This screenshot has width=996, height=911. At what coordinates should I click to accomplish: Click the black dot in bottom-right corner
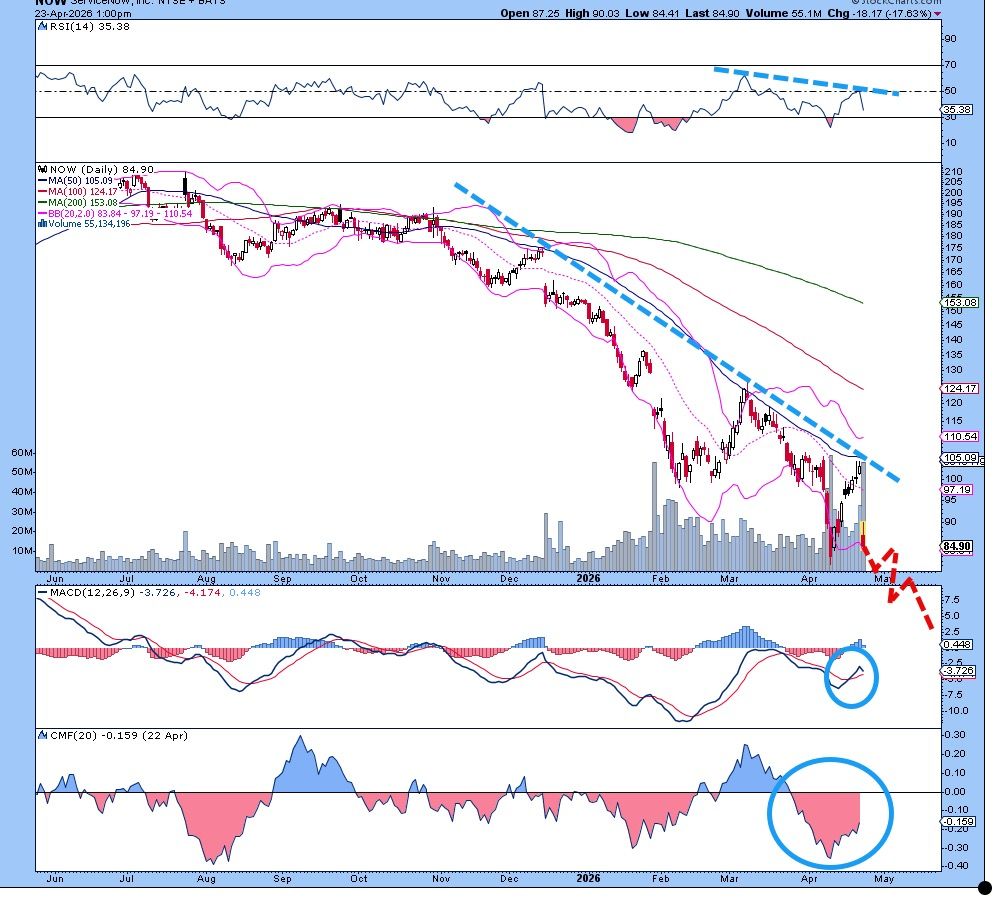coord(985,887)
